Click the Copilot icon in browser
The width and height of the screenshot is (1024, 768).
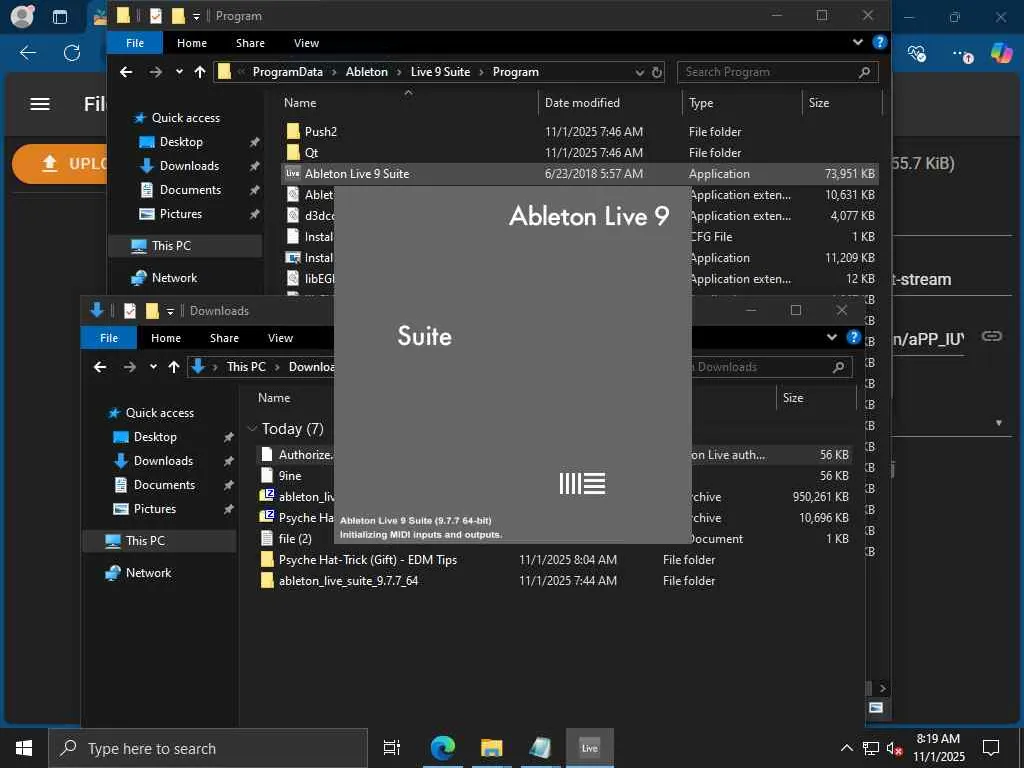pyautogui.click(x=1000, y=53)
